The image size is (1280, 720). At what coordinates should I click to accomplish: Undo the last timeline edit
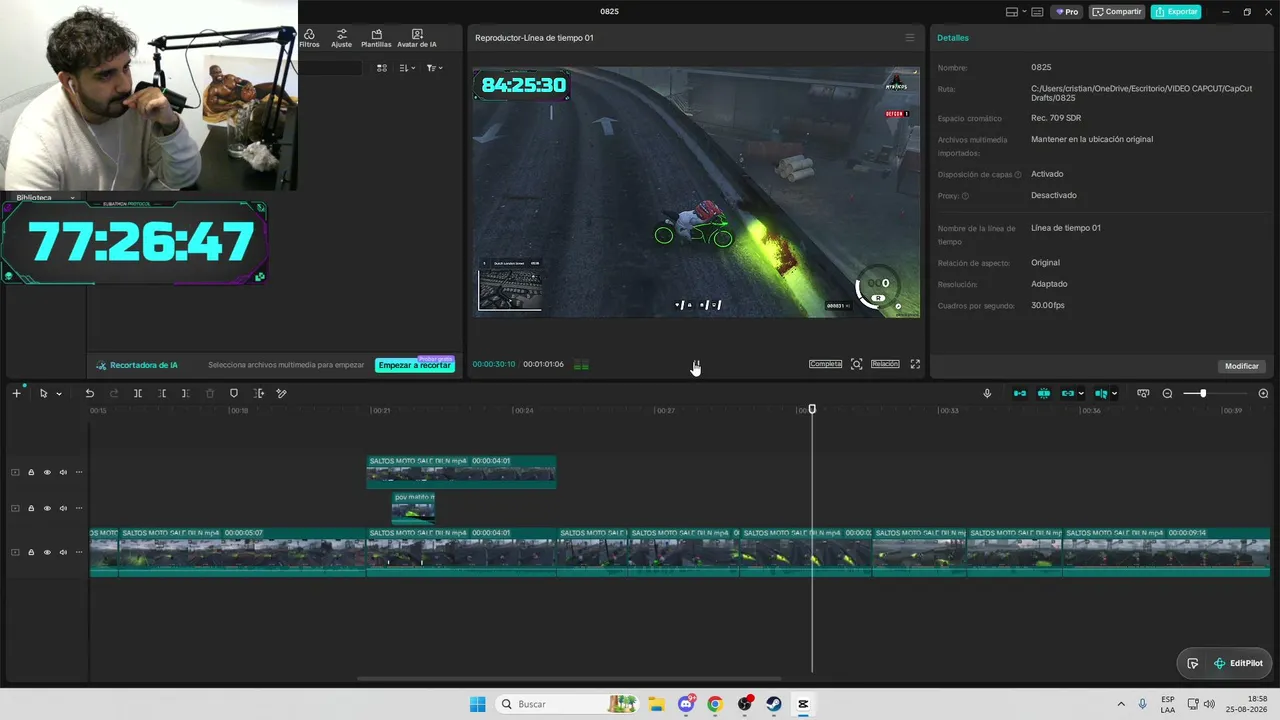(x=89, y=393)
